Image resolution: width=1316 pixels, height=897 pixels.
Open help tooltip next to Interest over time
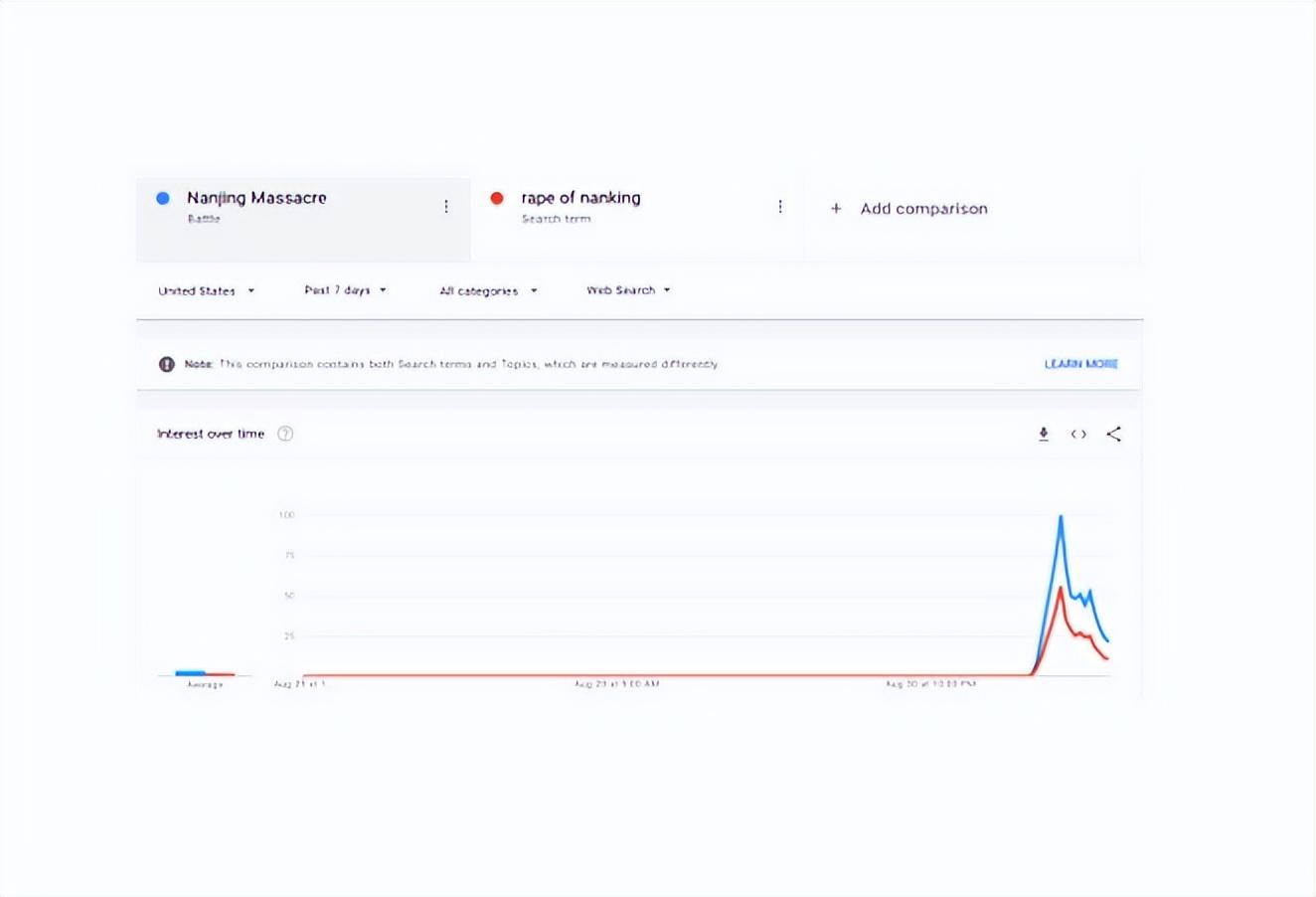(285, 434)
